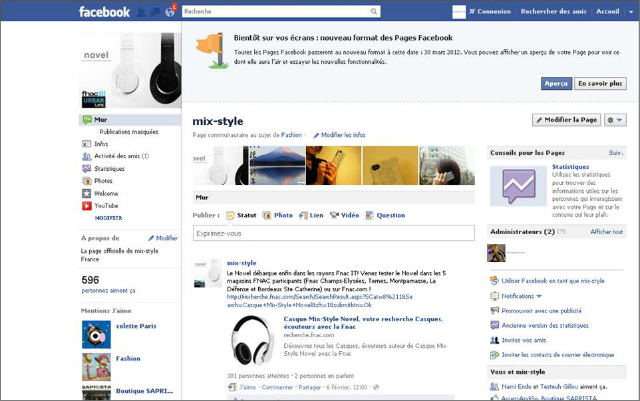Open the Fashion page thumbnail in Mentions J'aime
The image size is (640, 401).
pyautogui.click(x=96, y=367)
